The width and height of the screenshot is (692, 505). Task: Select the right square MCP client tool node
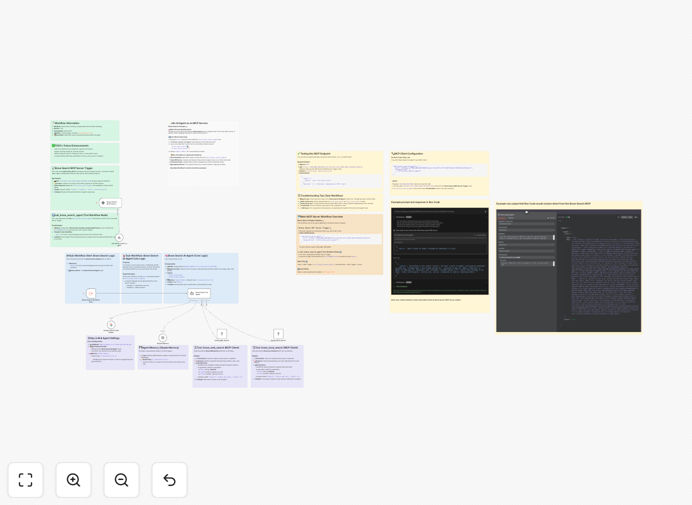coord(278,334)
